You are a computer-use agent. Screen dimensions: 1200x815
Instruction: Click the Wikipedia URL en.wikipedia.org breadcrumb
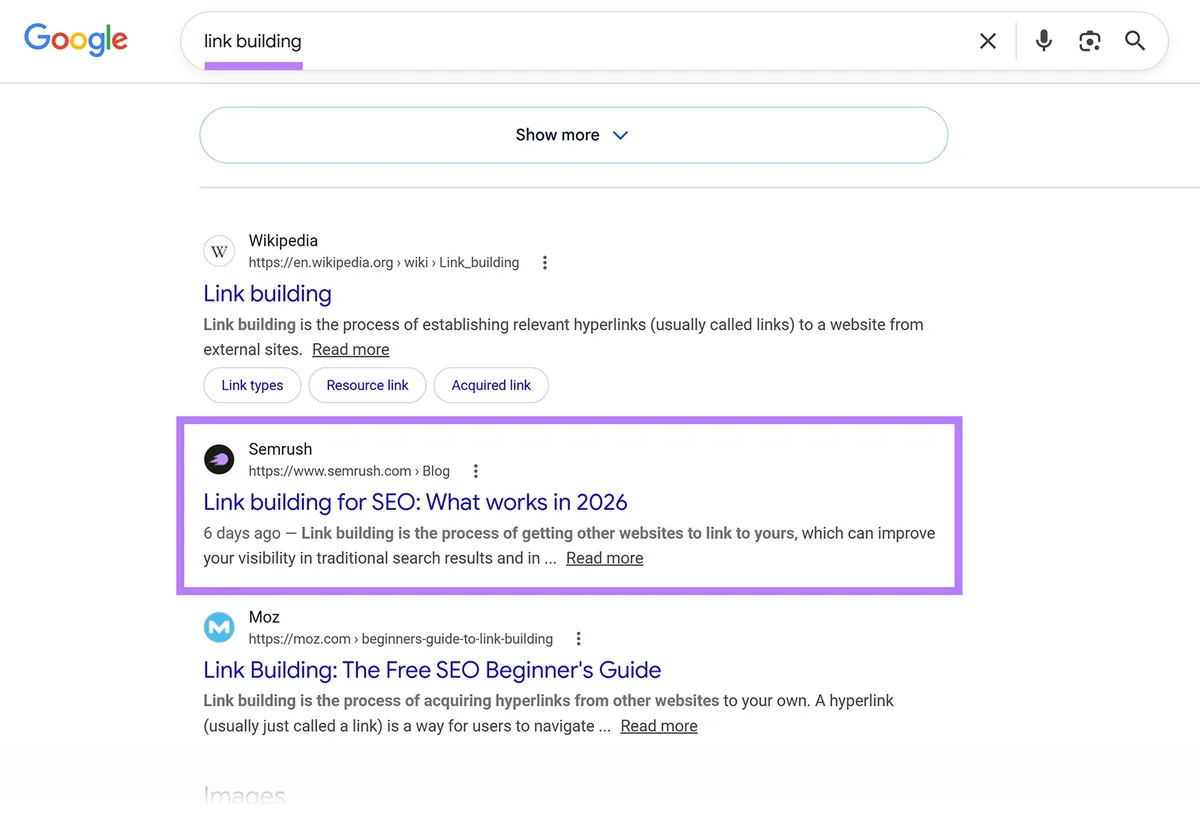pyautogui.click(x=384, y=263)
